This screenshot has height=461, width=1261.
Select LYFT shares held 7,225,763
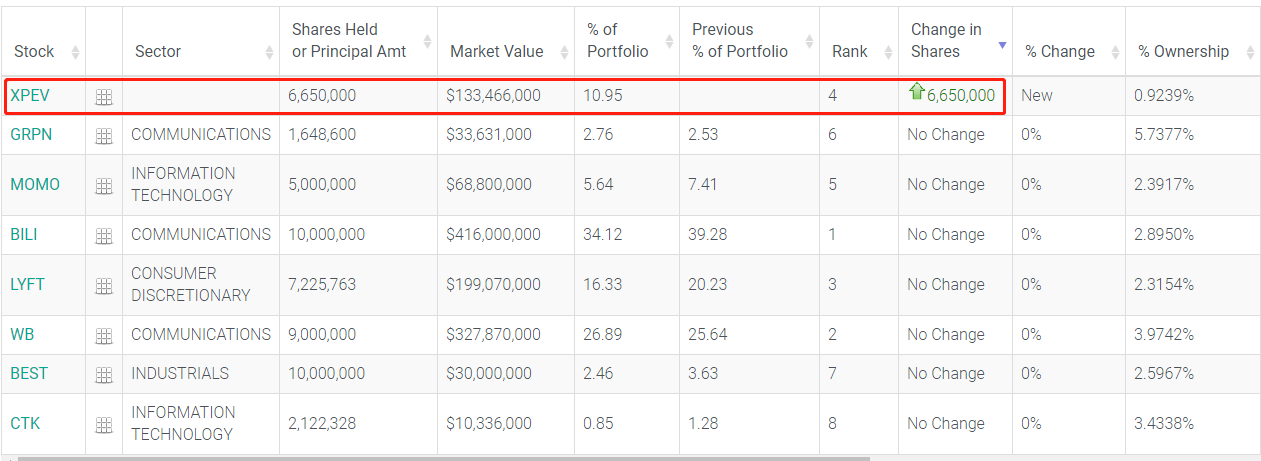point(322,284)
